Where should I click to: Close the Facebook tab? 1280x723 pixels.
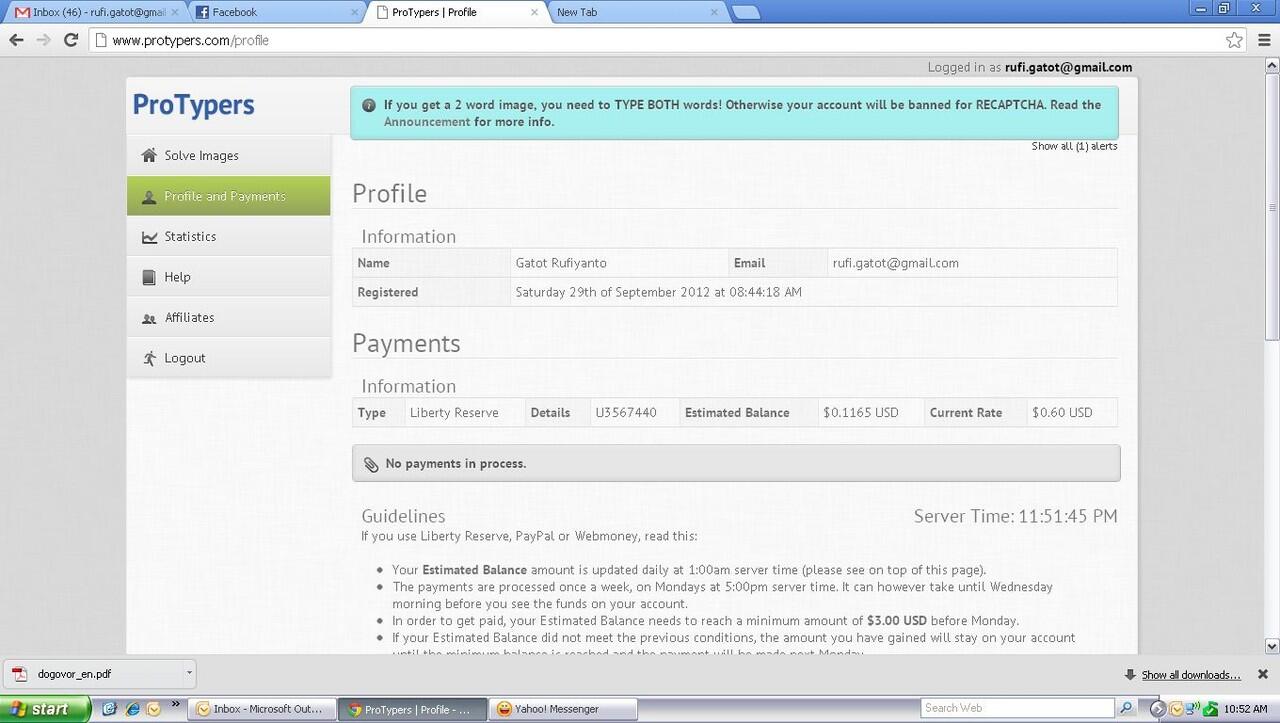click(x=353, y=13)
